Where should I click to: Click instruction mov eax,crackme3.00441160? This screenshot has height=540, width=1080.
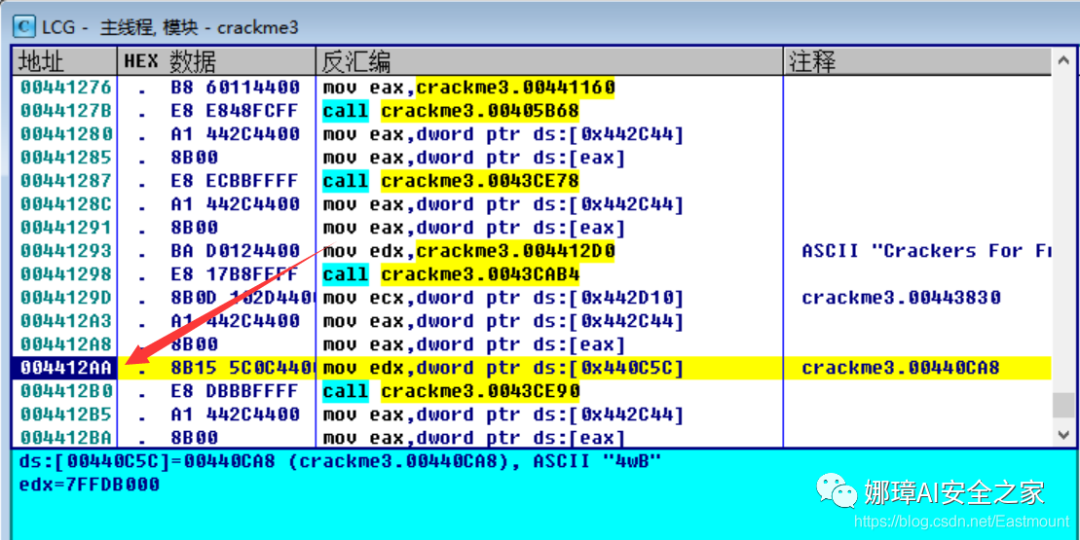[469, 87]
